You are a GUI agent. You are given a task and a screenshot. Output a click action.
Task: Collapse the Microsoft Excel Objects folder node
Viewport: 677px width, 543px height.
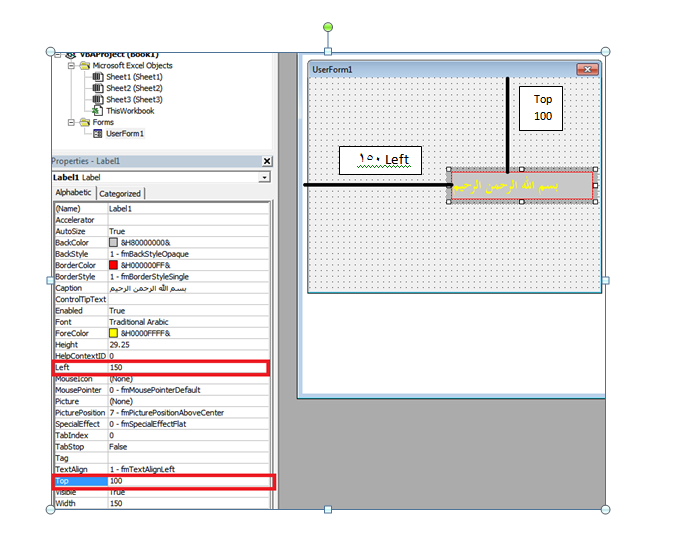click(x=71, y=66)
